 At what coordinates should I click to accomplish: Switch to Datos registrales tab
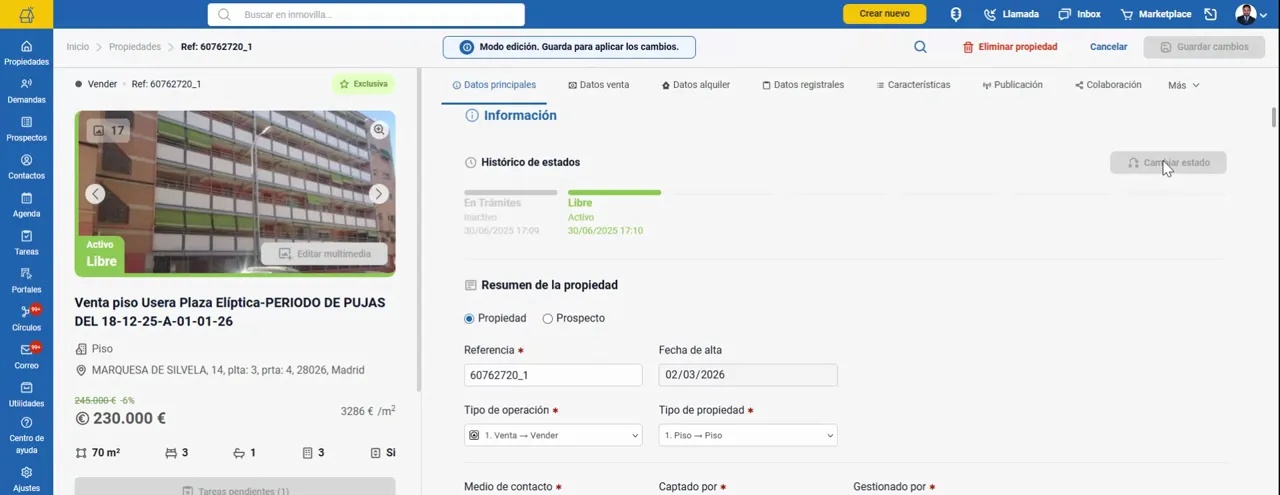coord(803,85)
